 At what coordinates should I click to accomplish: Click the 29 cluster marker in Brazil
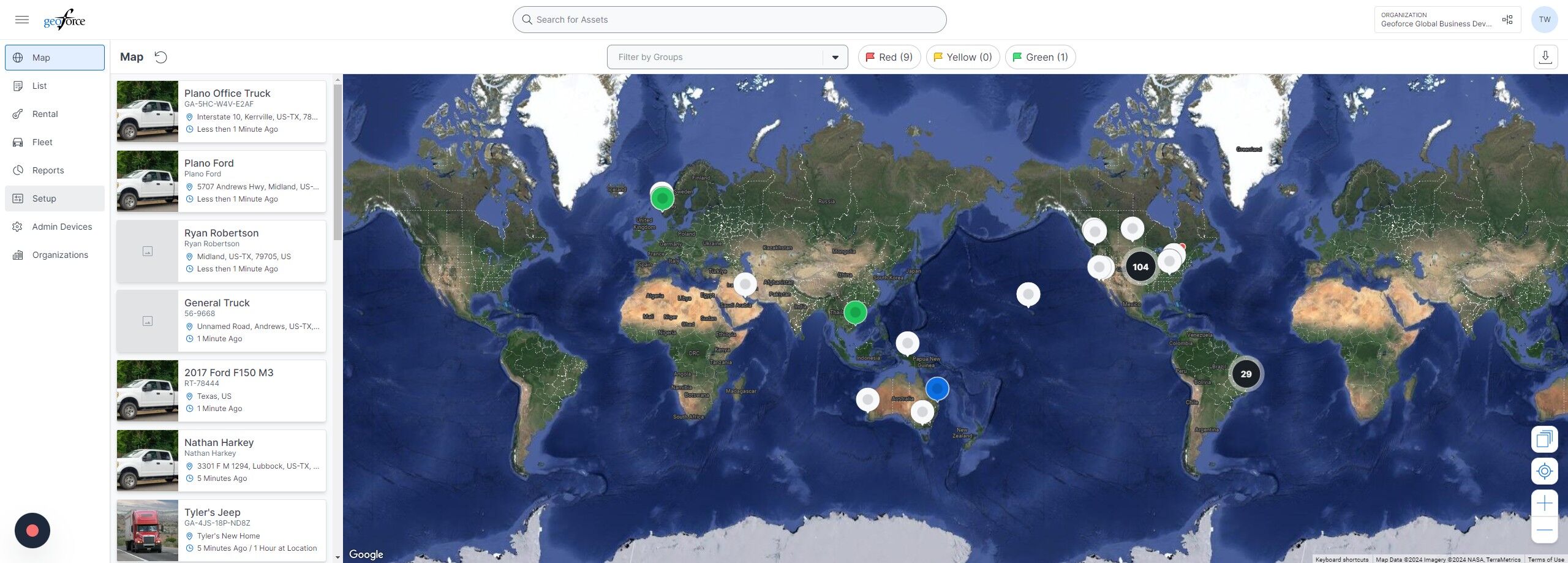click(1246, 374)
